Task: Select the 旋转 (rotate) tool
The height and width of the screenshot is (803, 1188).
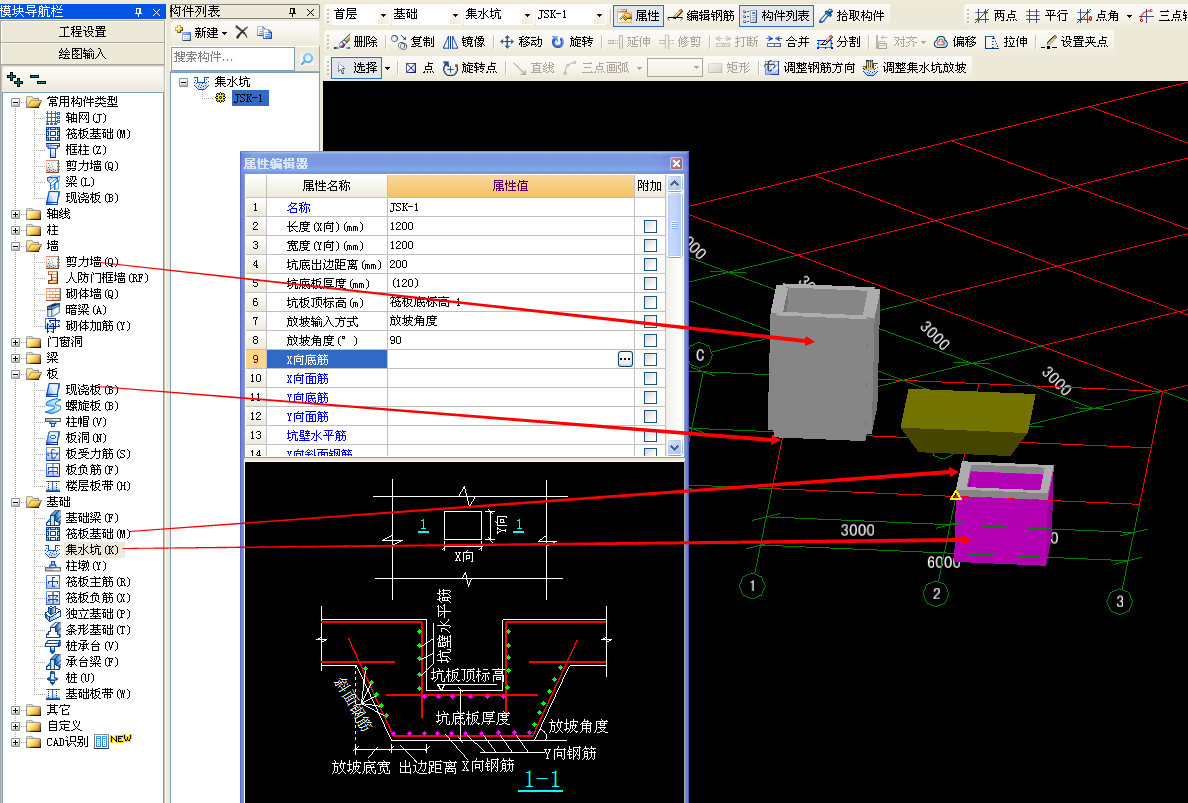Action: (573, 42)
